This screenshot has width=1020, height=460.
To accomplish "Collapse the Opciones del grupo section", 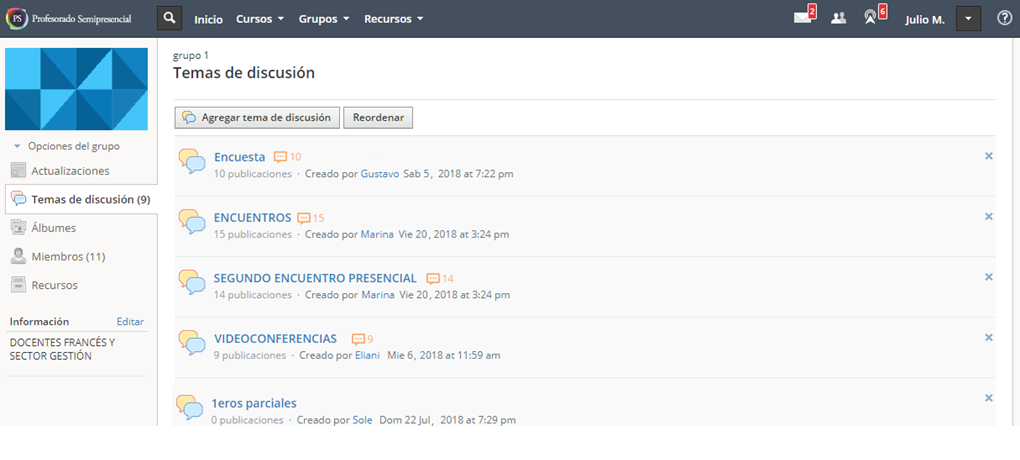I will coord(17,146).
